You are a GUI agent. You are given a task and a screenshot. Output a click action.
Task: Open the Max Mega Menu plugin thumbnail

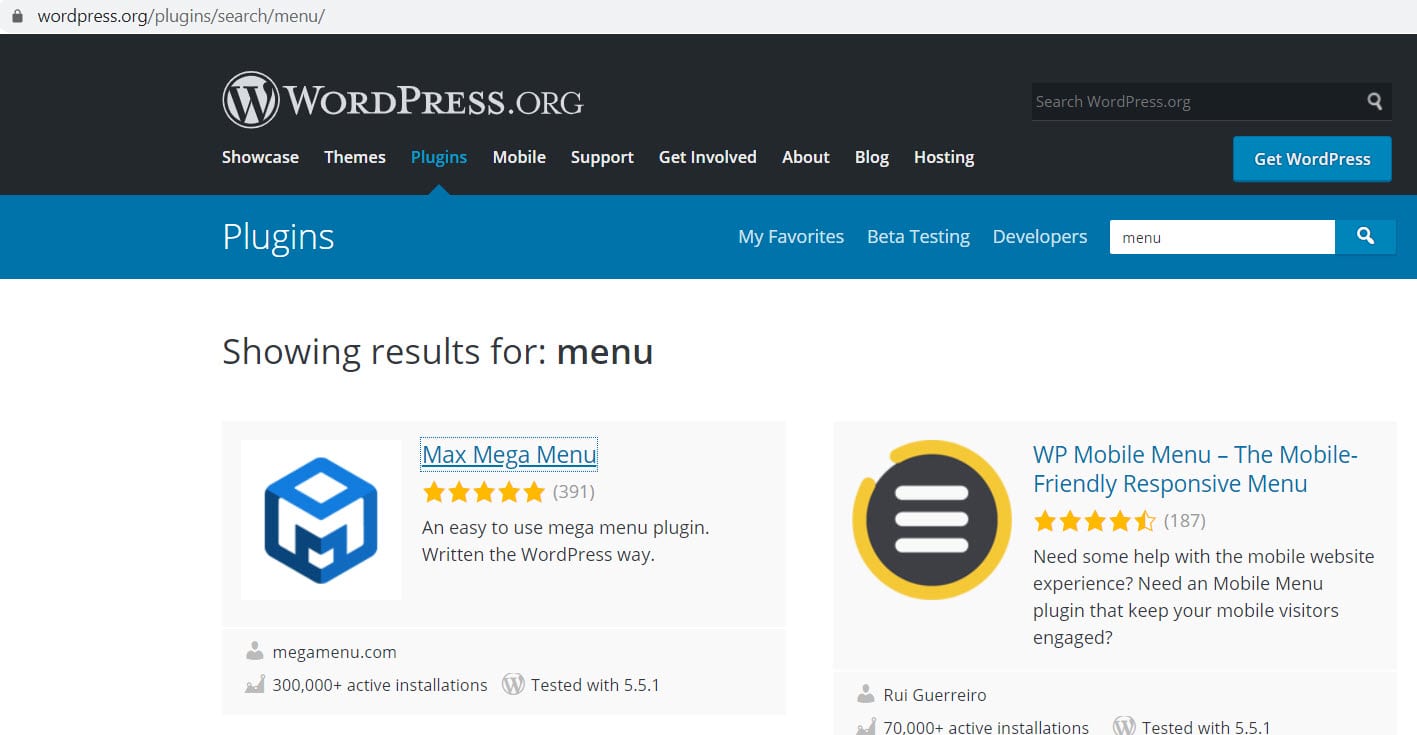pyautogui.click(x=320, y=519)
